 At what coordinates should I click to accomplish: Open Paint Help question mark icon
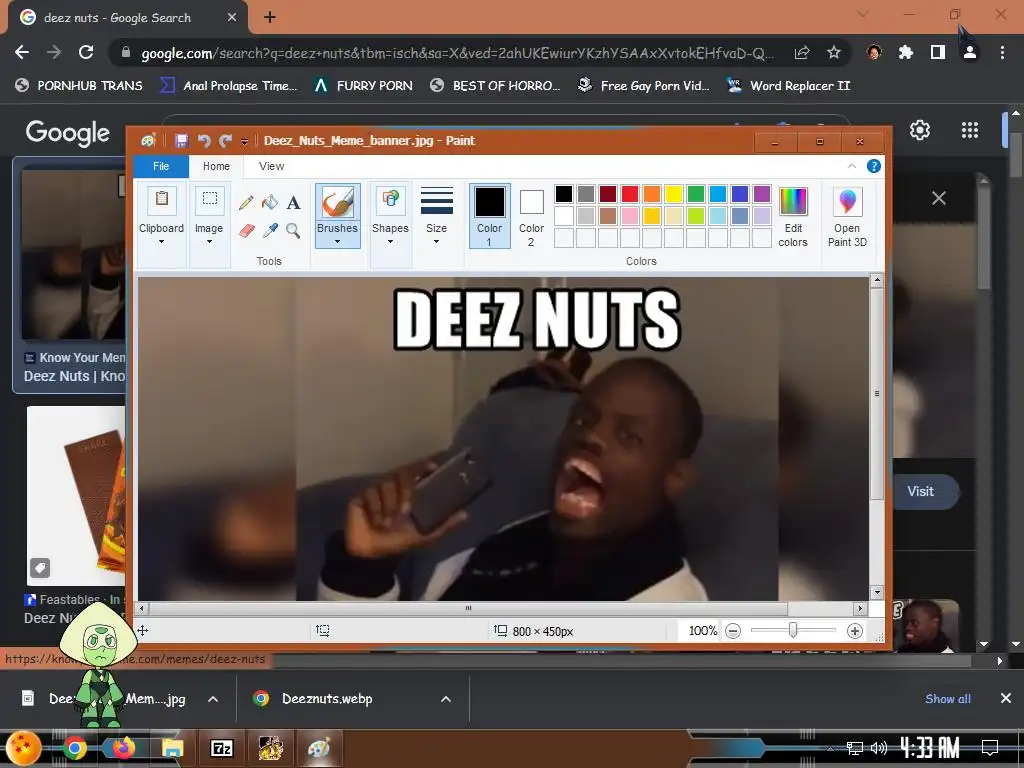coord(873,166)
